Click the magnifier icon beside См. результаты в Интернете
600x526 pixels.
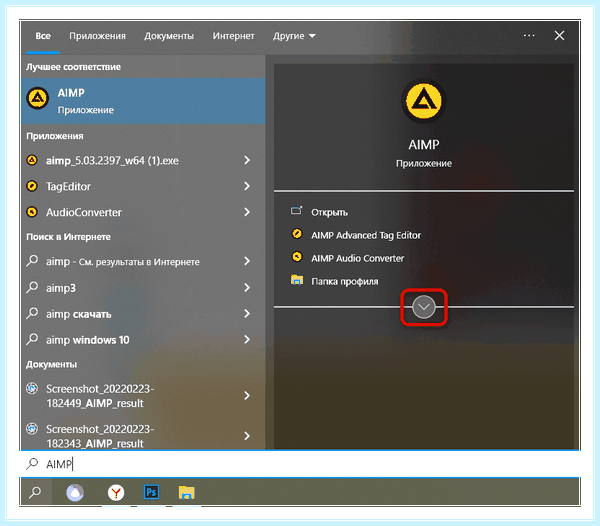tap(33, 261)
